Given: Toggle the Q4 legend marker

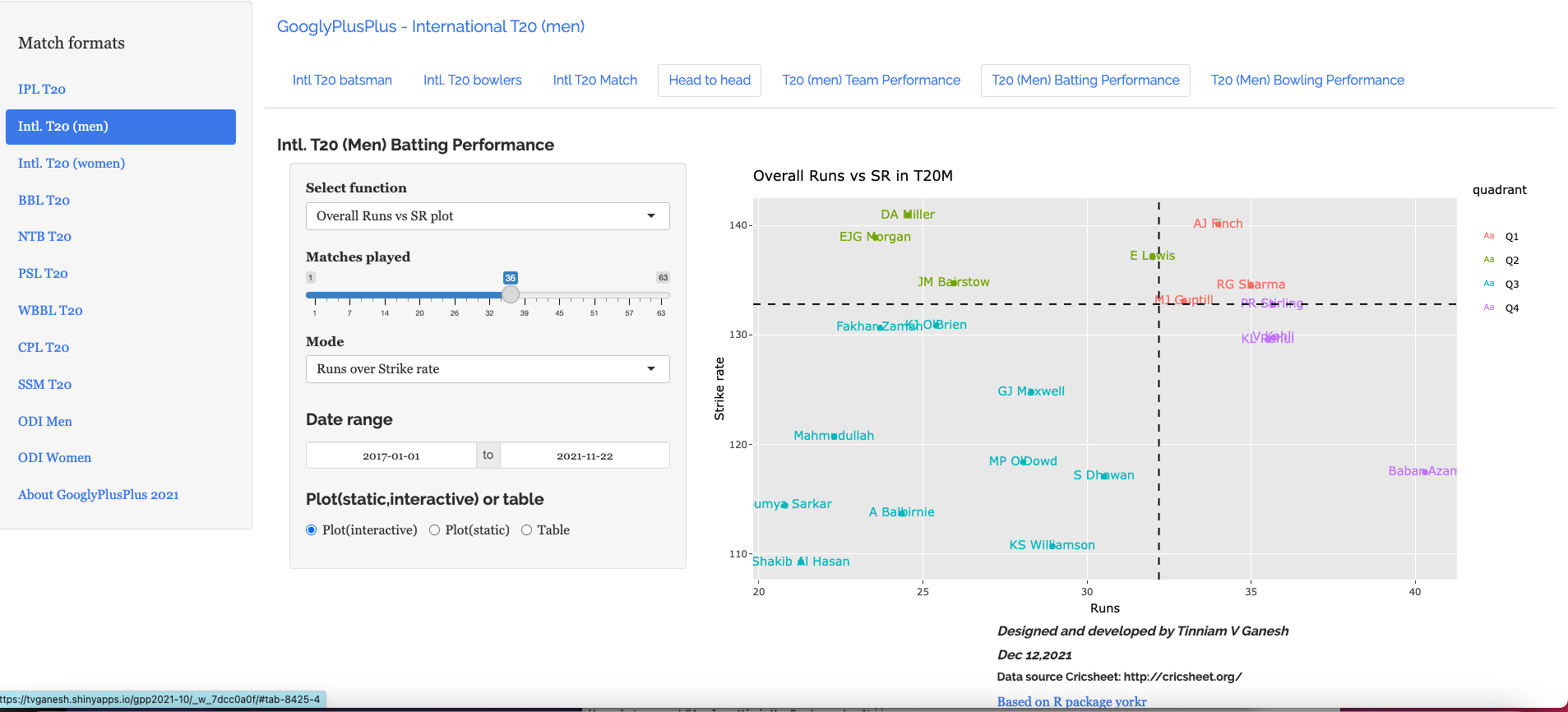Looking at the screenshot, I should point(1488,307).
